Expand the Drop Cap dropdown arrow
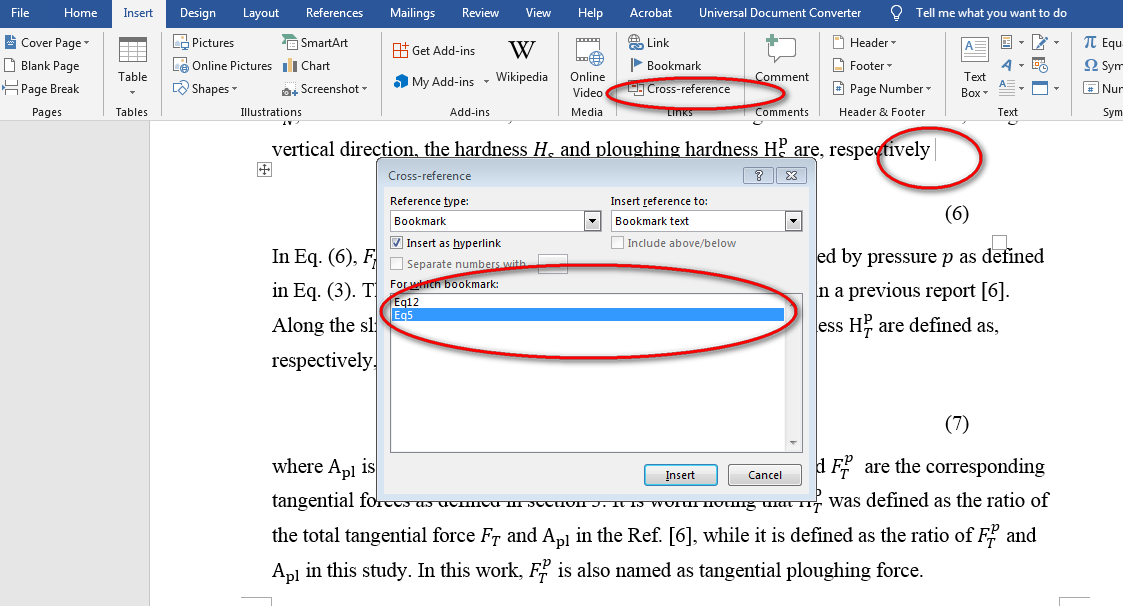1123x606 pixels. point(1021,88)
